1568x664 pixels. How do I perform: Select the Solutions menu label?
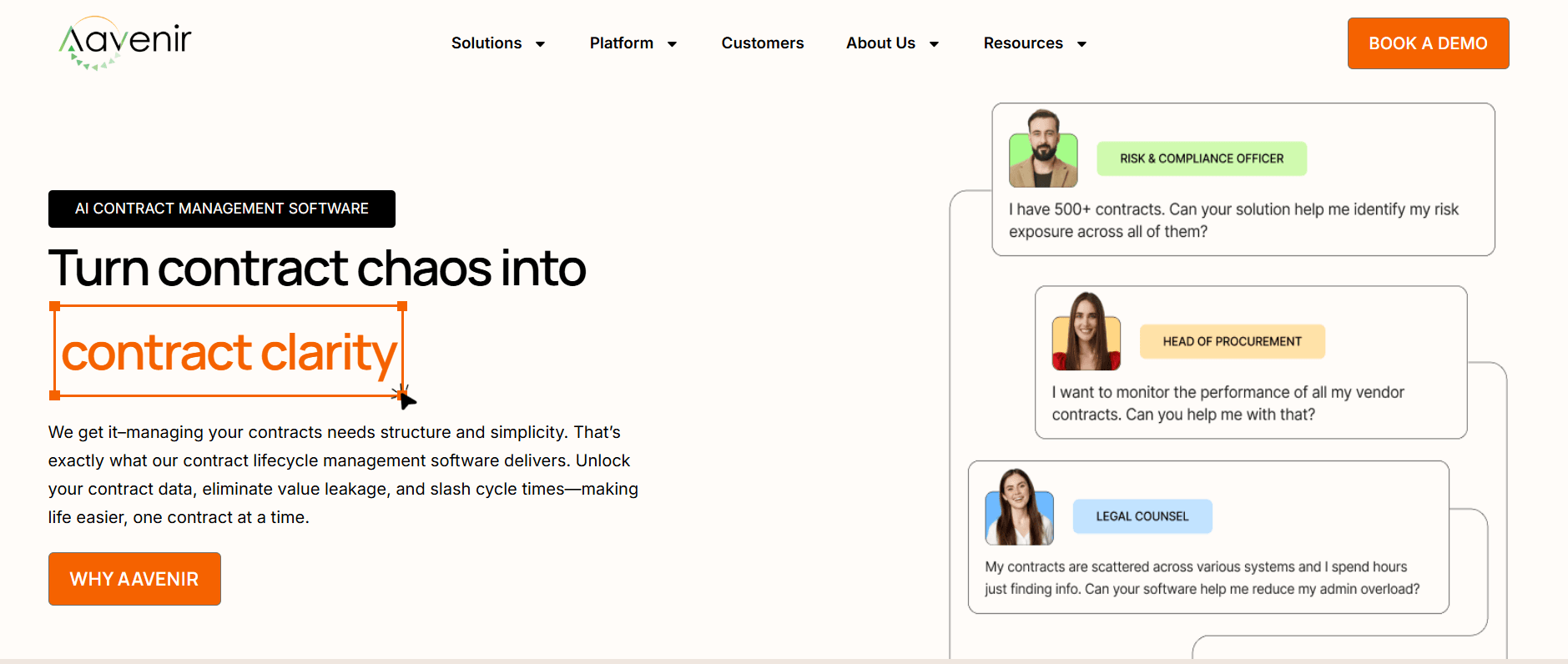(486, 43)
